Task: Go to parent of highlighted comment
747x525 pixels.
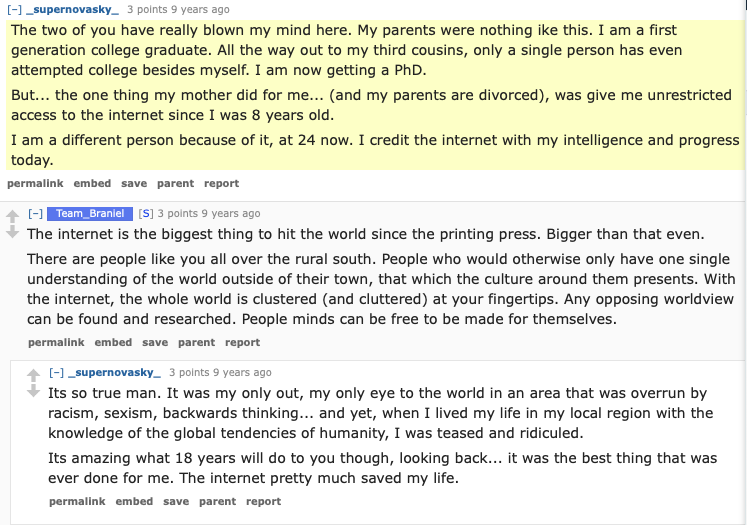Action: (175, 183)
